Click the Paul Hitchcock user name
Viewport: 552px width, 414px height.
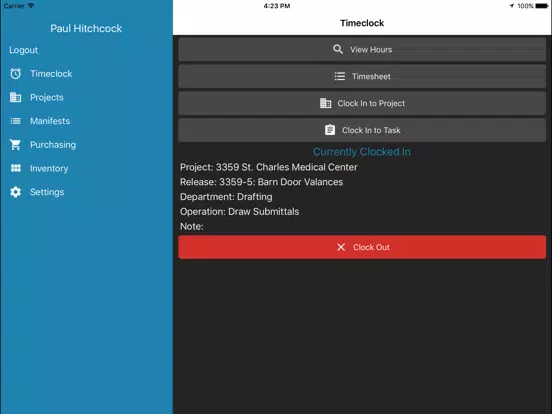(x=86, y=28)
